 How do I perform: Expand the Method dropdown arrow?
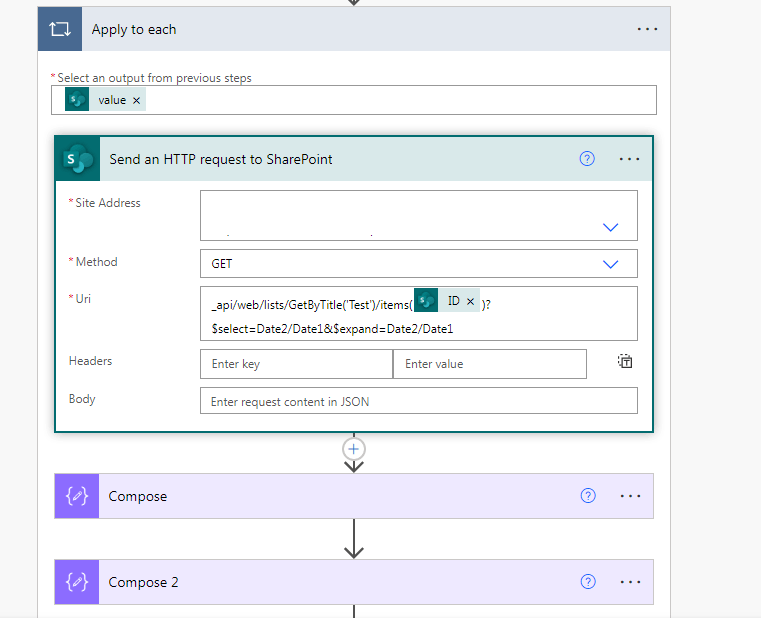point(610,264)
